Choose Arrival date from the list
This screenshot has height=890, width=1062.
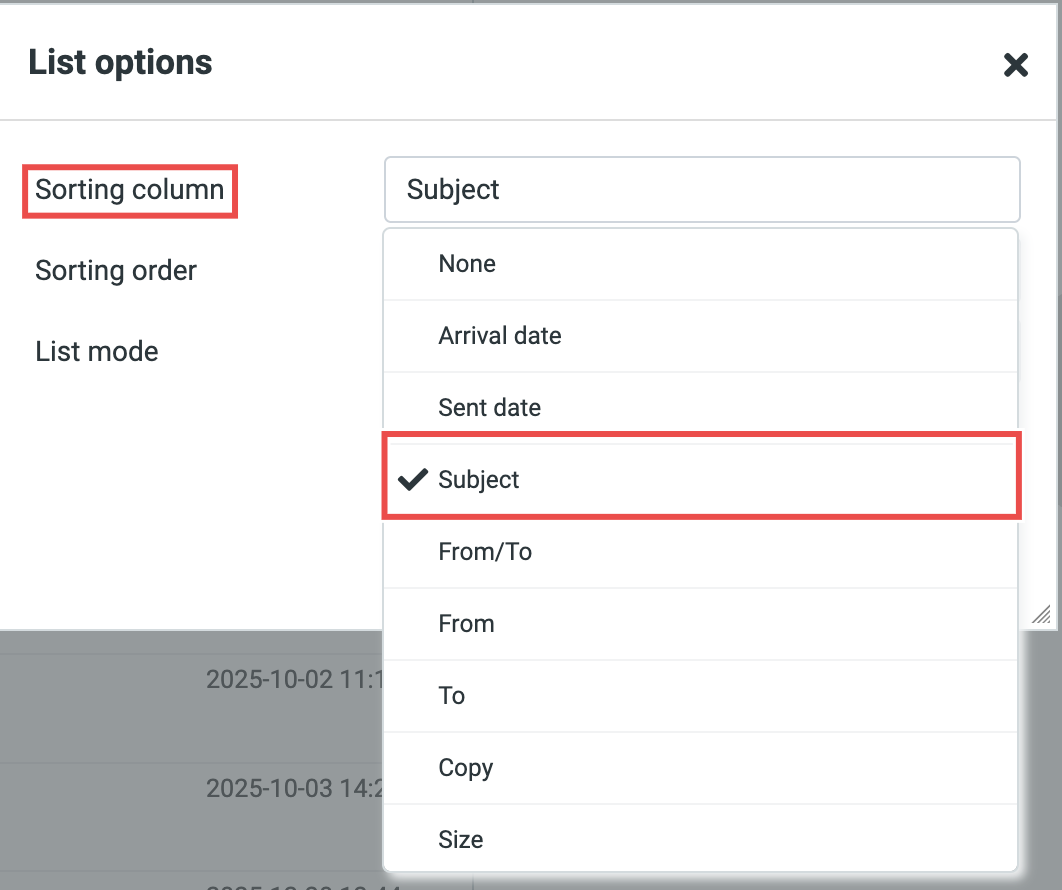499,336
